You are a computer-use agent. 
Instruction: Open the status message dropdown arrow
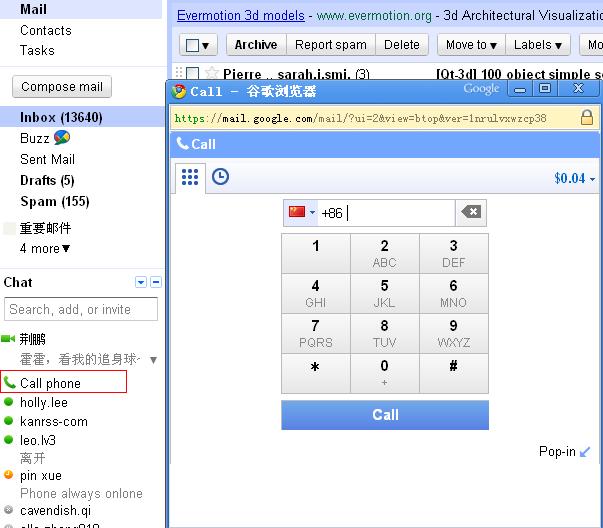tap(153, 360)
